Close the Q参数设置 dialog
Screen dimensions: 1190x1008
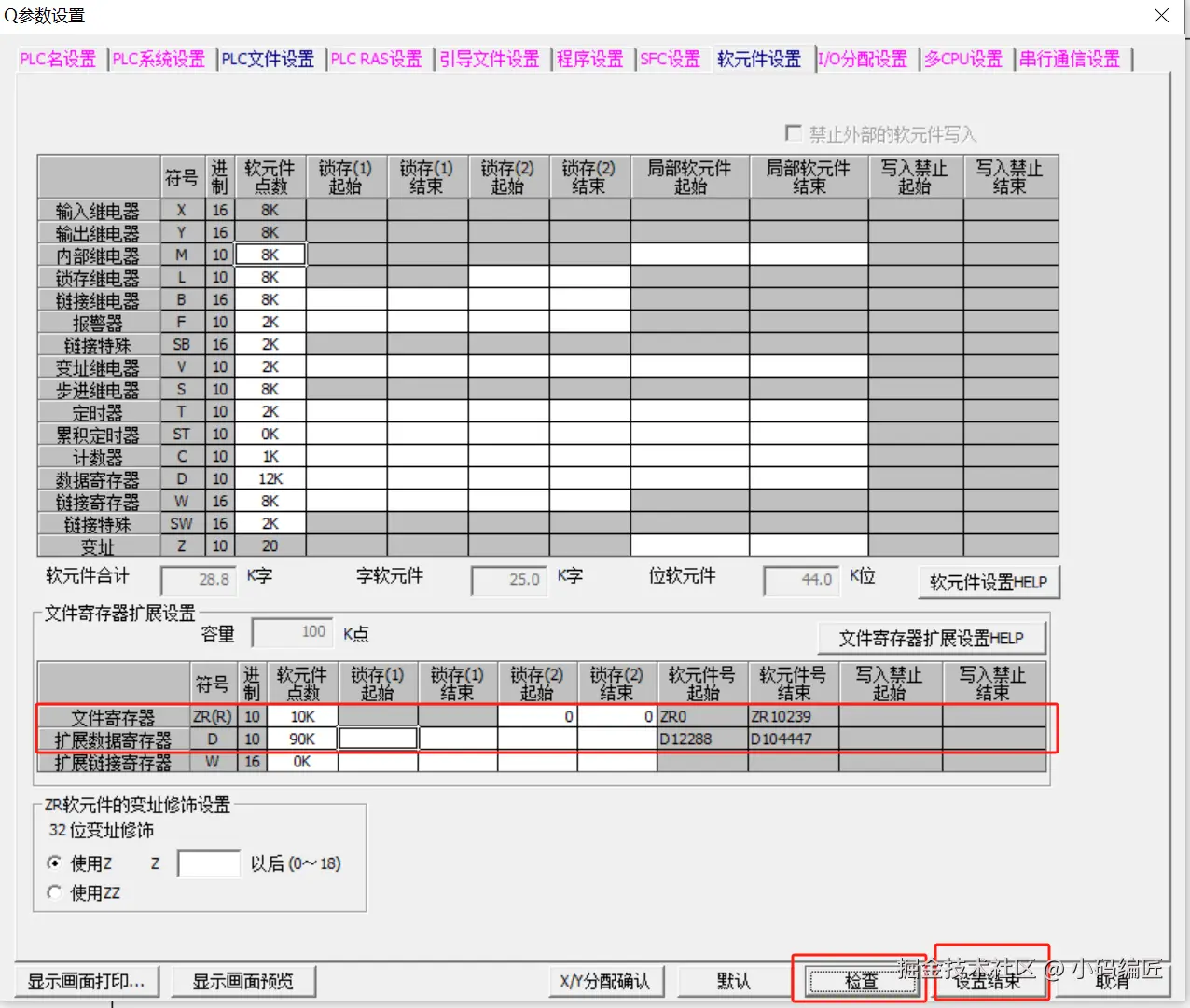[x=1161, y=16]
